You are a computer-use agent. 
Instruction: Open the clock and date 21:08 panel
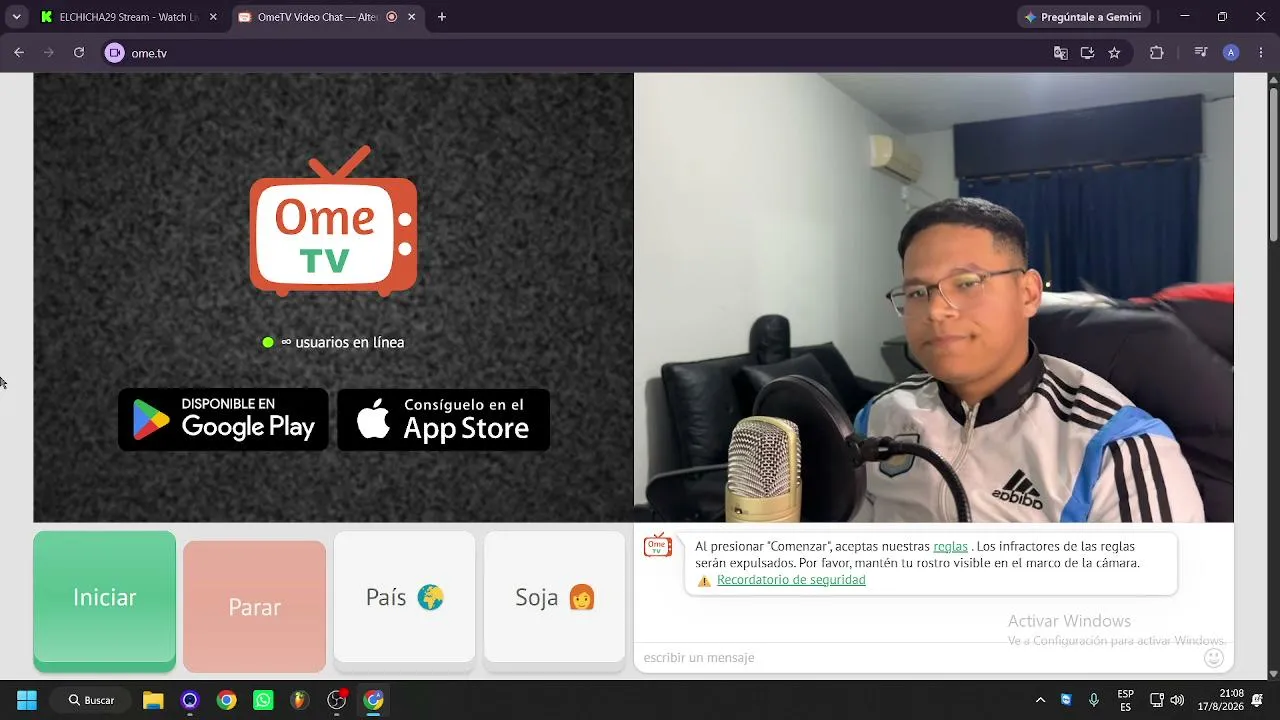[1220, 700]
